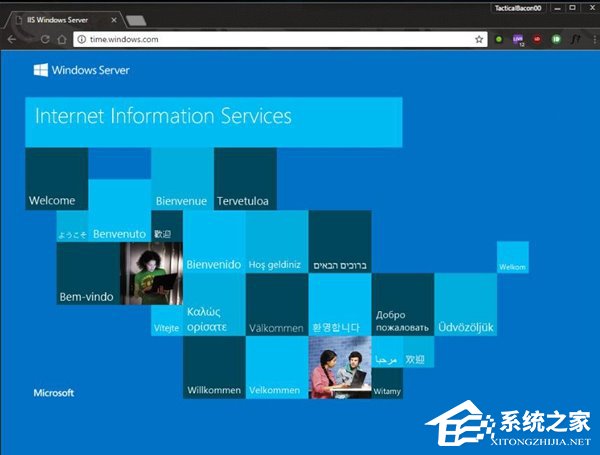The image size is (600, 455).
Task: Click the Välkommen tile
Action: point(277,305)
